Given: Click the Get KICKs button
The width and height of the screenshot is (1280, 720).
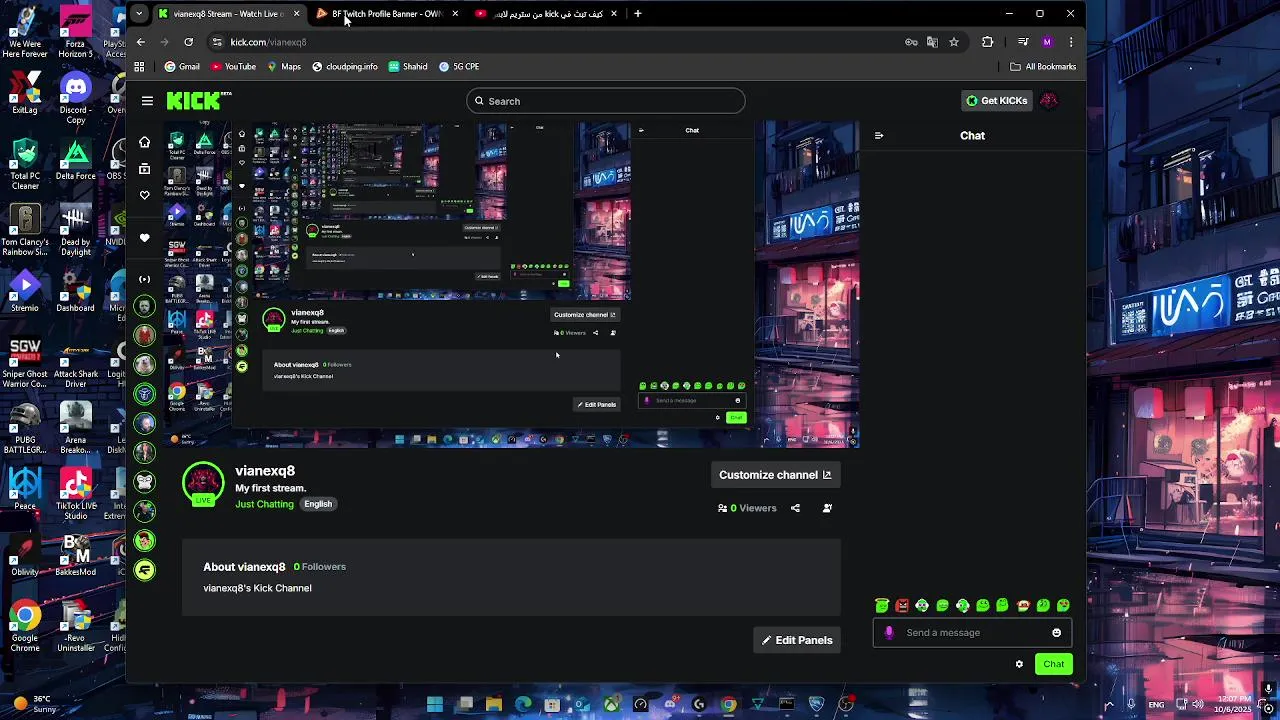Looking at the screenshot, I should point(997,101).
